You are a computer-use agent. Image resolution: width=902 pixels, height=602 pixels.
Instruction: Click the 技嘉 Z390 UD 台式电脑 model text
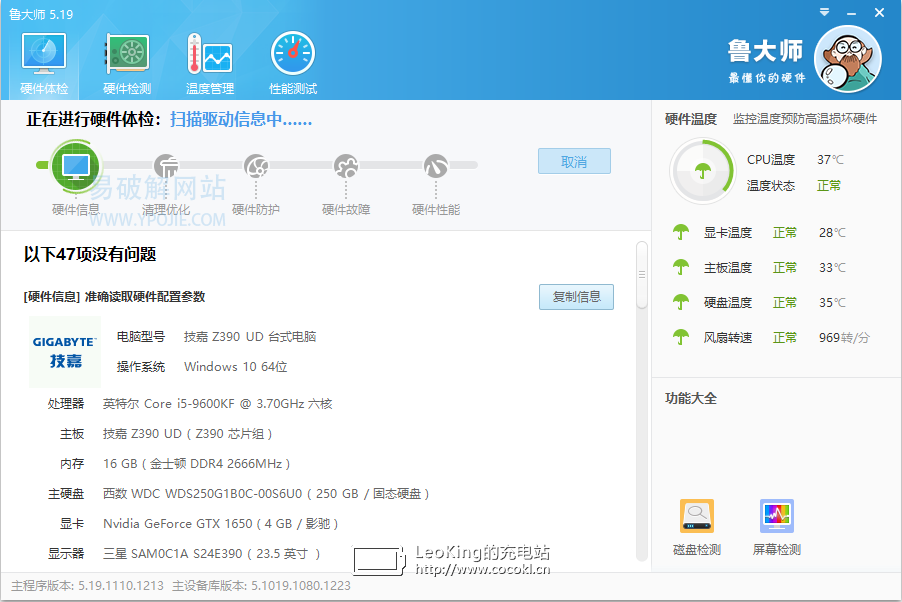[x=250, y=337]
